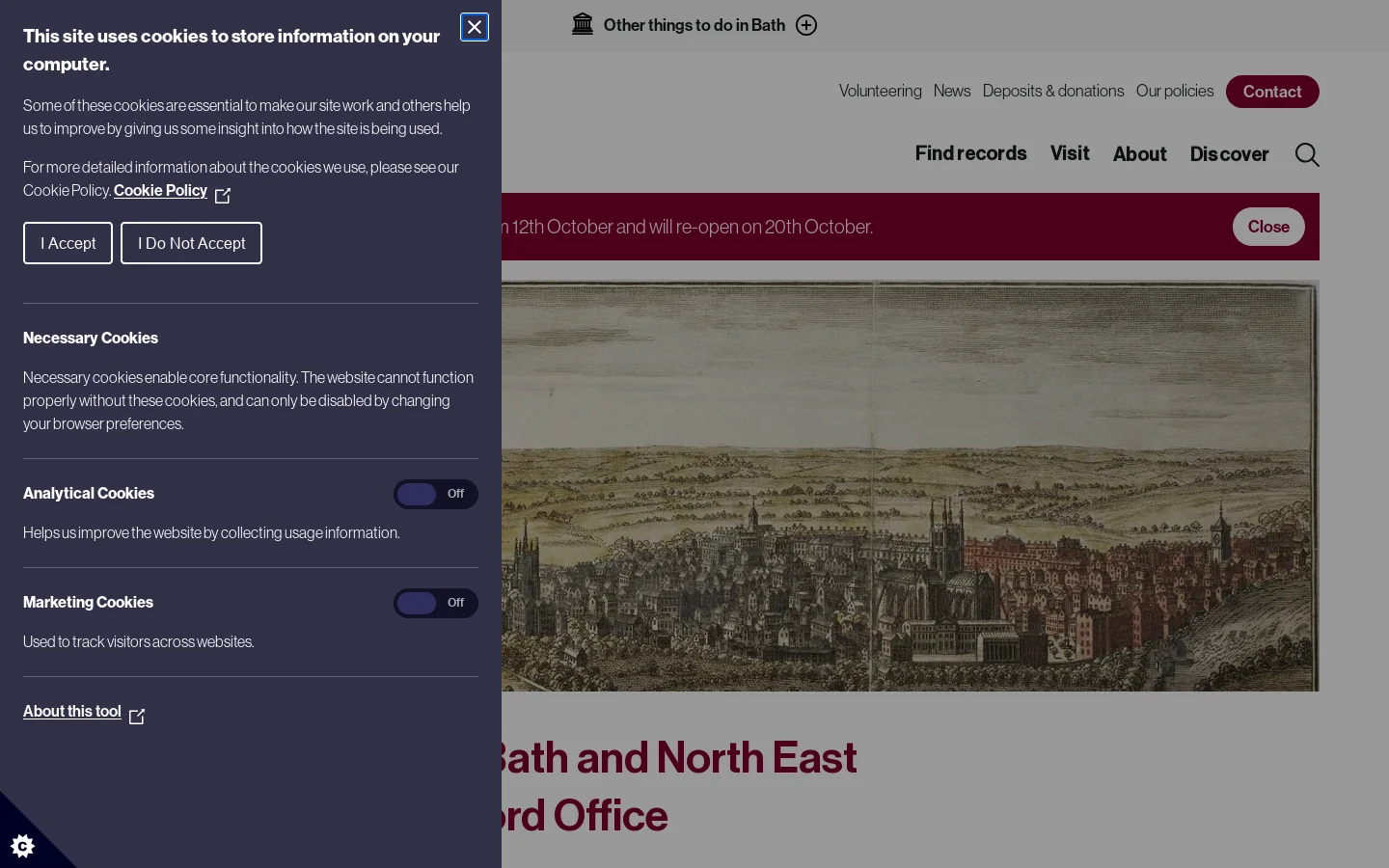Toggle Analytical Cookies switch
The height and width of the screenshot is (868, 1389).
pyautogui.click(x=436, y=494)
